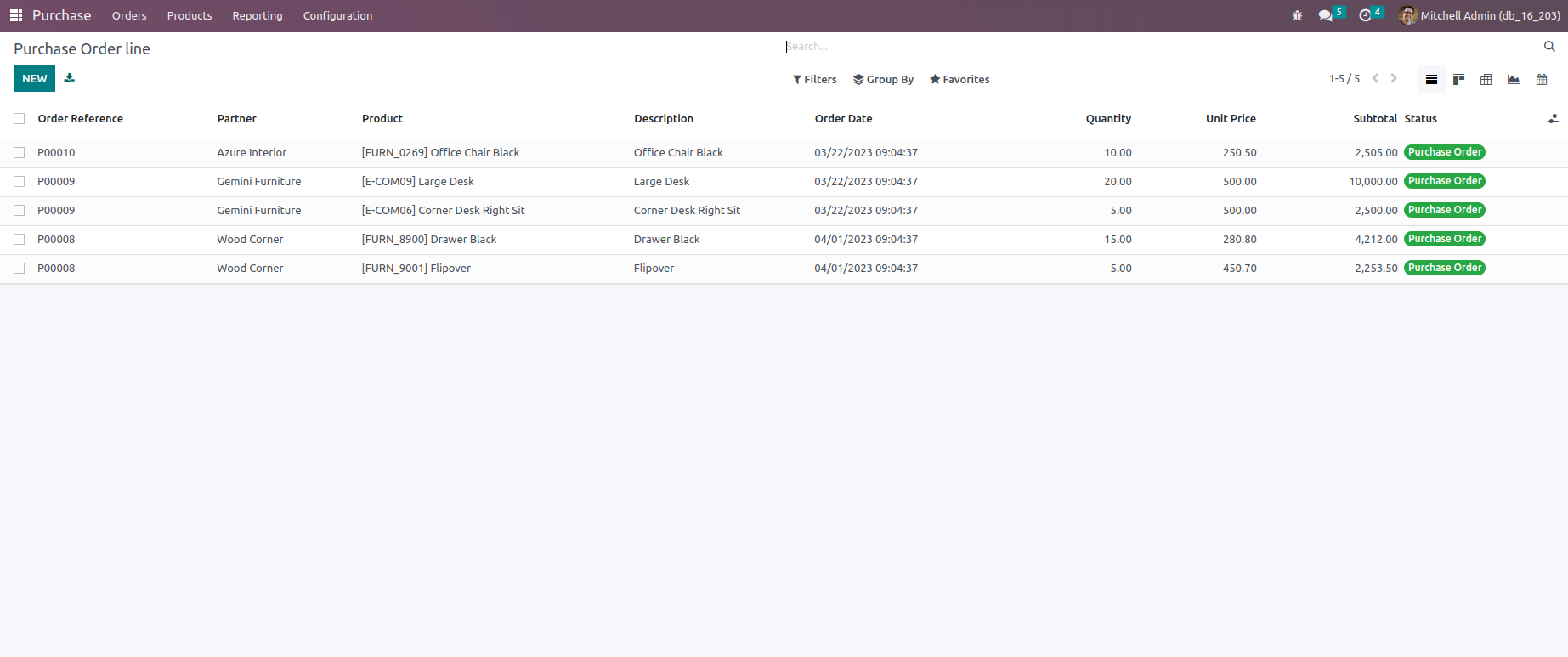This screenshot has width=1568, height=657.
Task: Switch to calendar view
Action: 1542,79
